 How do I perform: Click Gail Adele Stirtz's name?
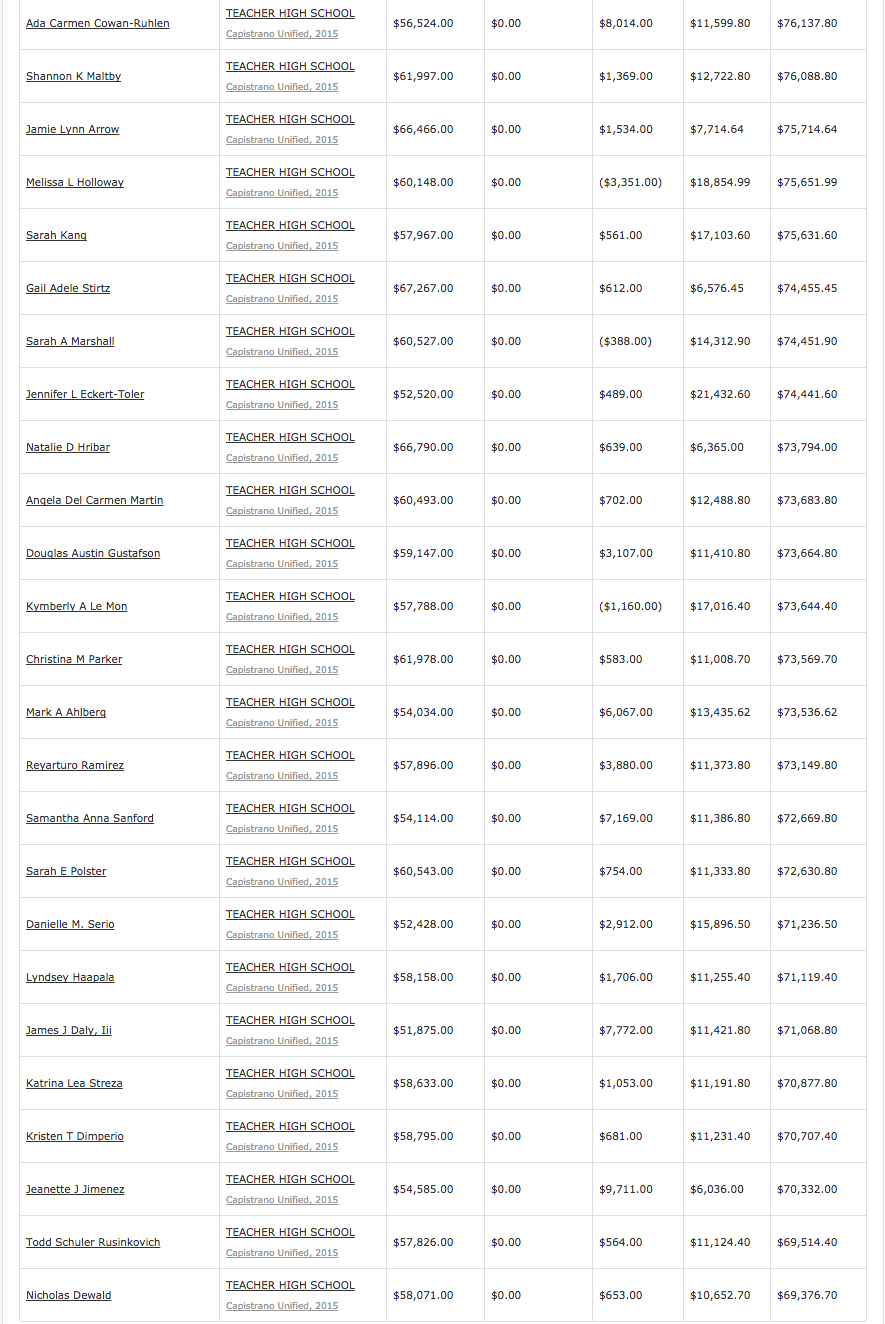pyautogui.click(x=68, y=289)
